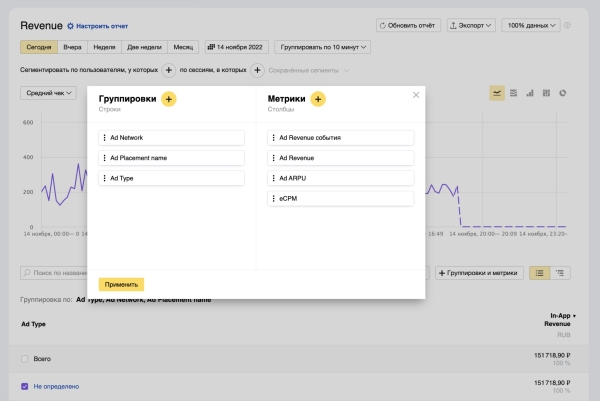Image resolution: width=600 pixels, height=401 pixels.
Task: Add a new grouping with the plus button
Action: (168, 99)
